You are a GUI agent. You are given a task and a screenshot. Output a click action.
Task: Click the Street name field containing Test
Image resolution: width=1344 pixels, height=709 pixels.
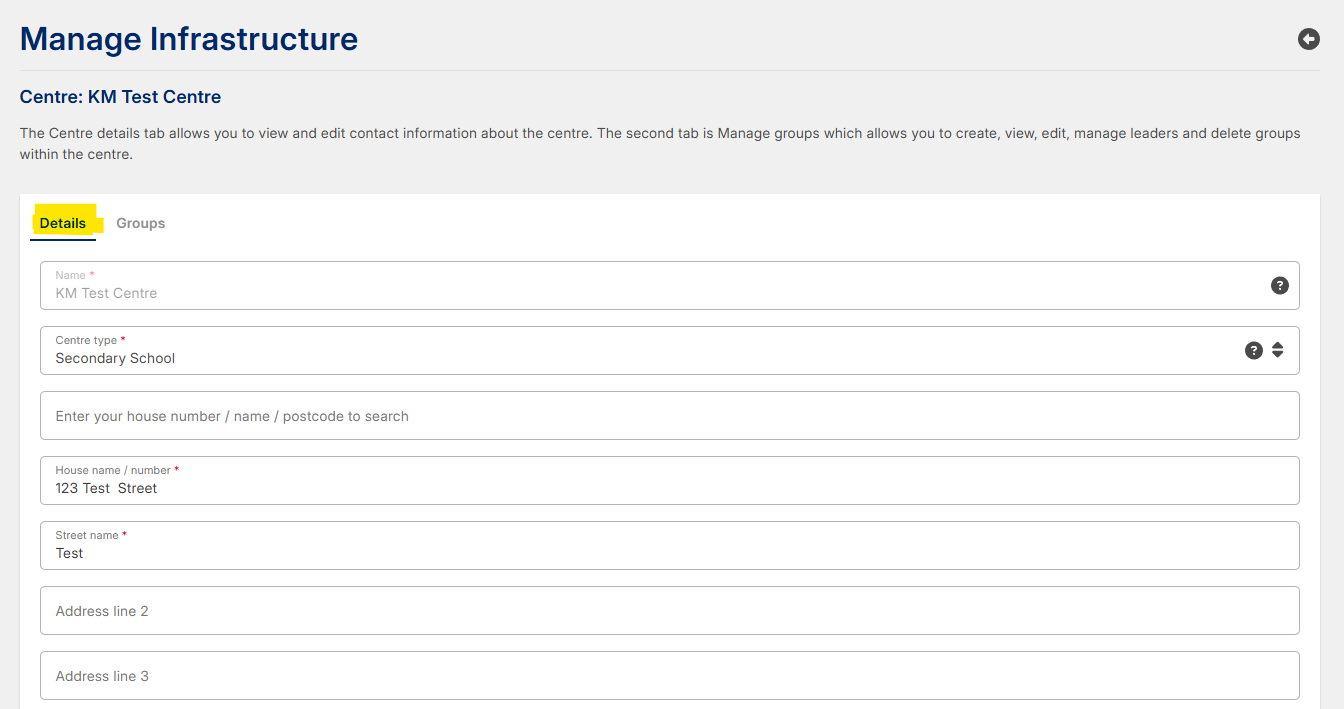pyautogui.click(x=600, y=553)
